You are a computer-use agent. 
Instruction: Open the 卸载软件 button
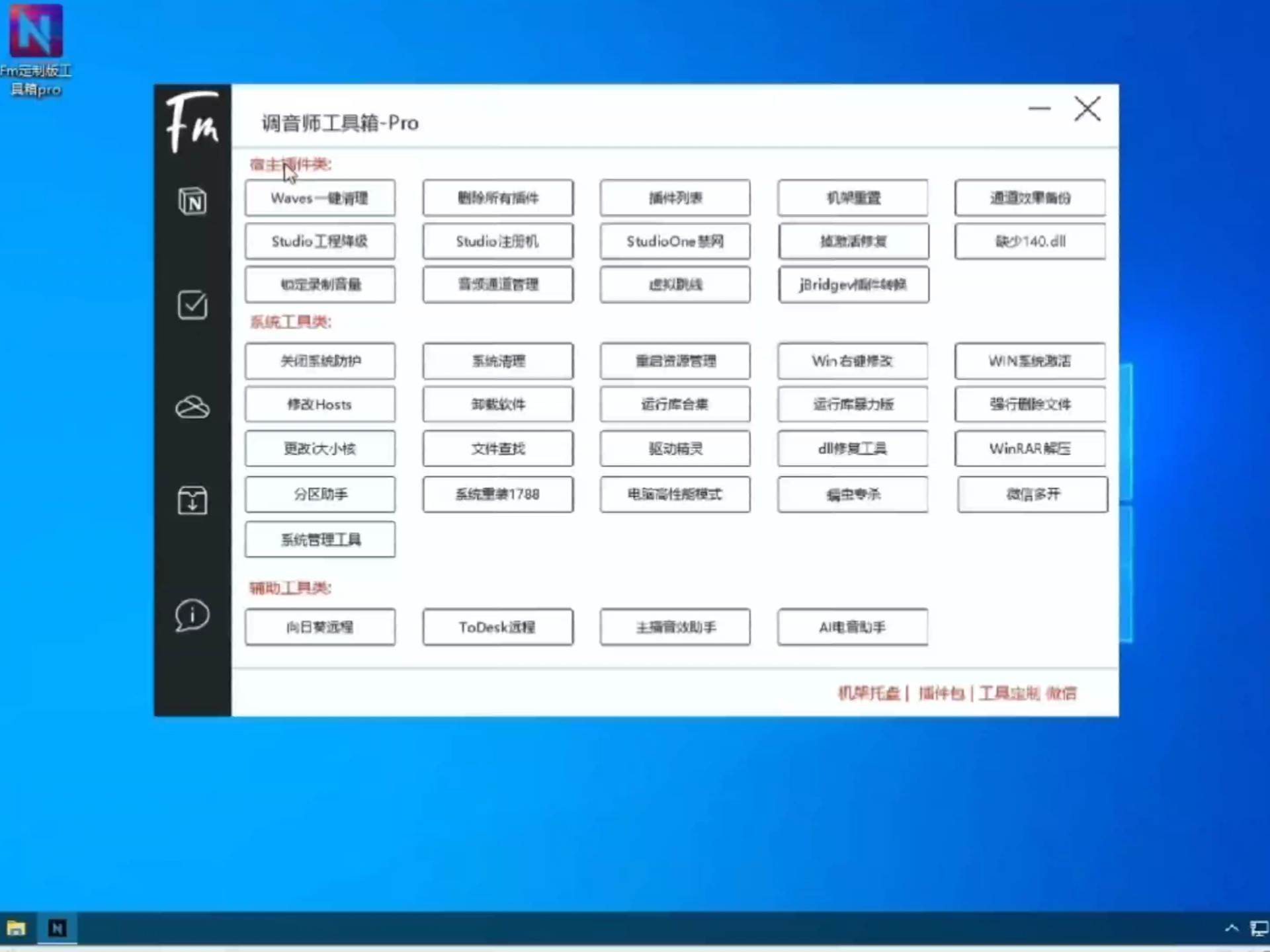coord(498,405)
